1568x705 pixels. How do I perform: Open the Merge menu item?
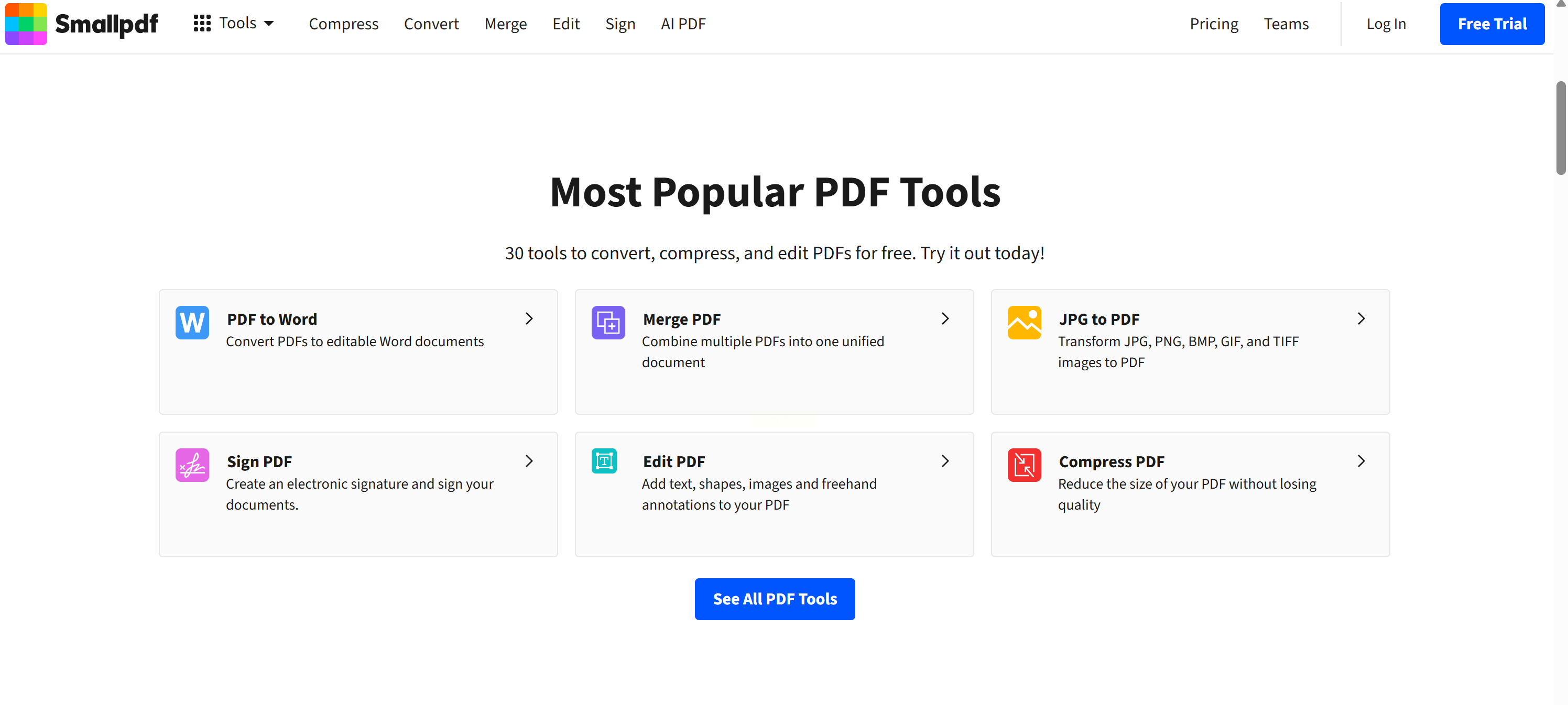[x=505, y=24]
